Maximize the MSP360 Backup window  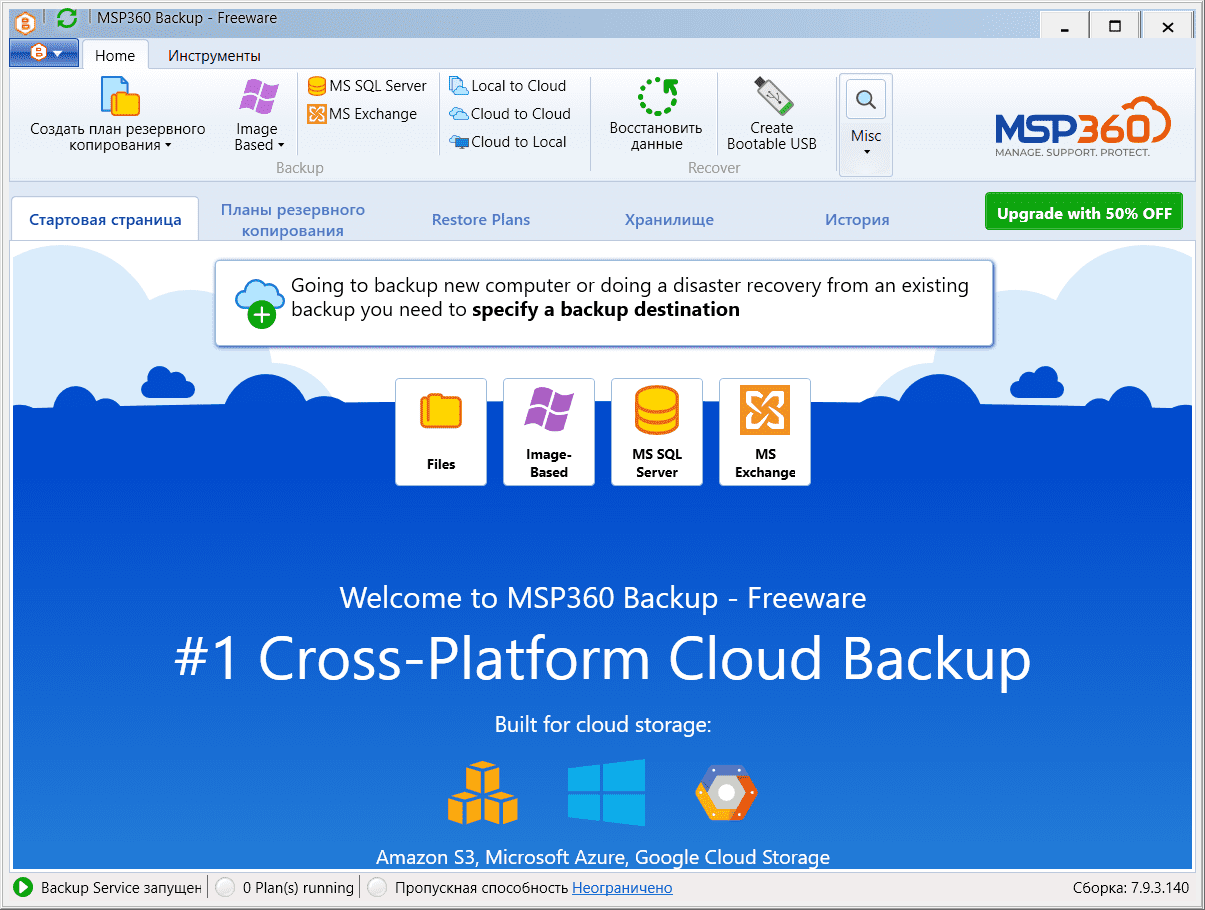tap(1115, 26)
